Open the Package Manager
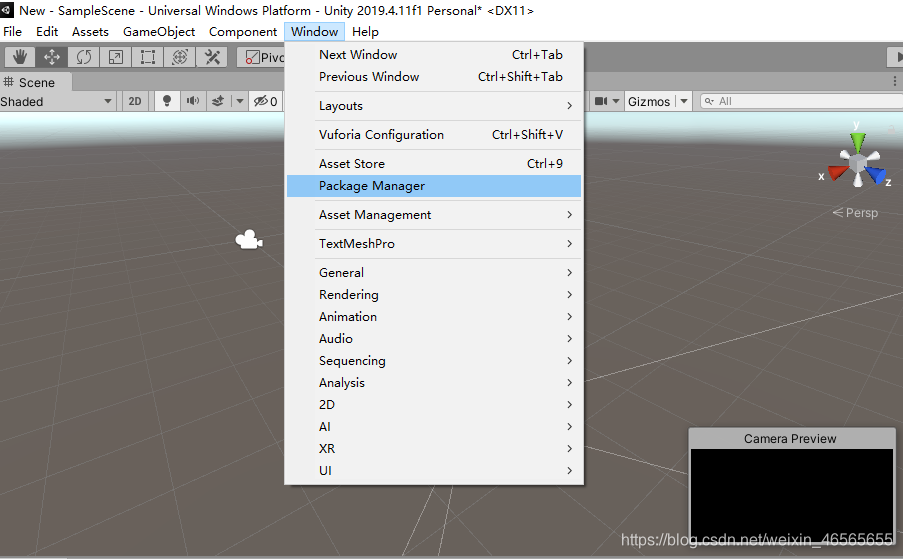The height and width of the screenshot is (559, 903). click(x=434, y=186)
